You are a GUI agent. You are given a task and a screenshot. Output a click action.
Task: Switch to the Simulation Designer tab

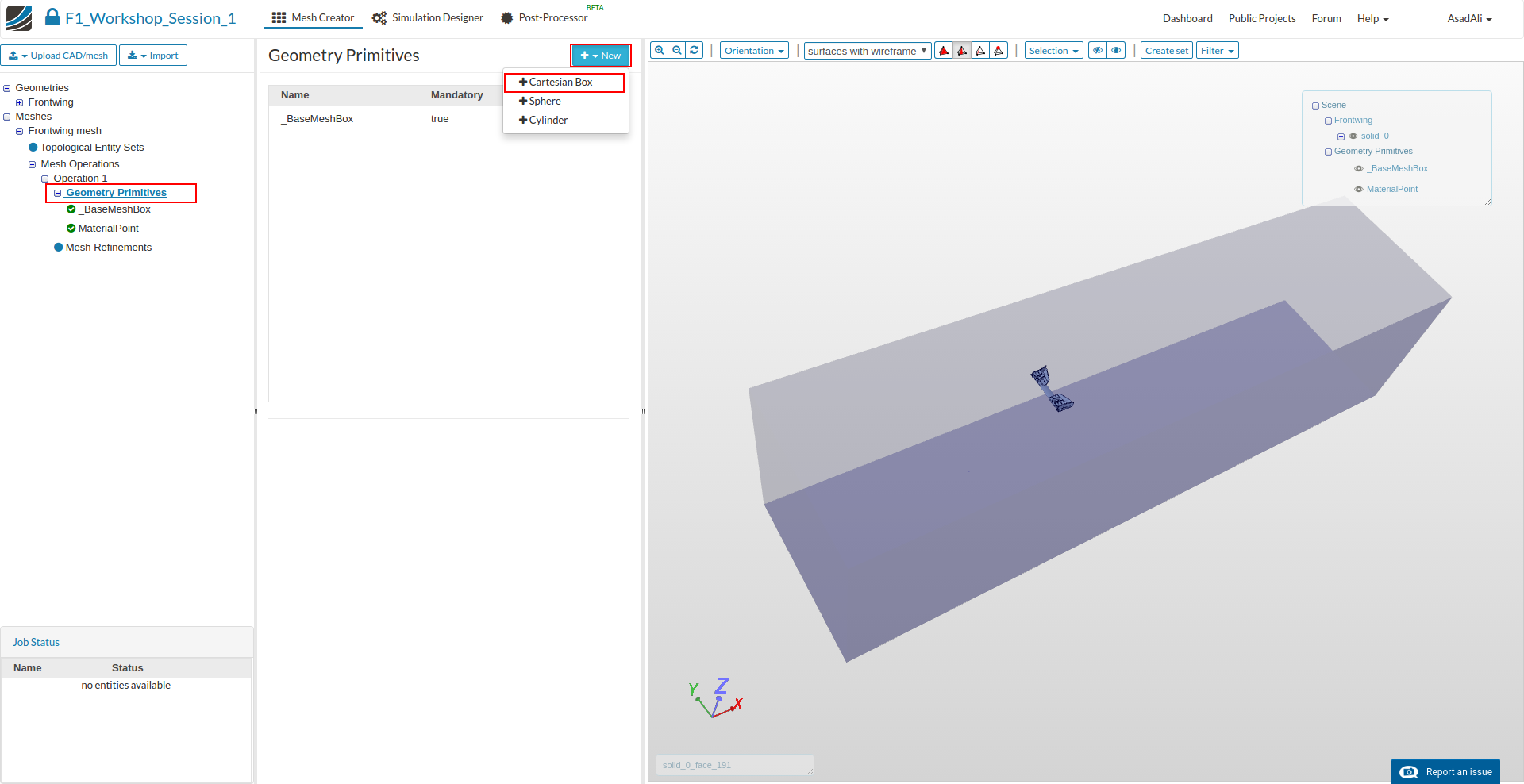(x=428, y=18)
